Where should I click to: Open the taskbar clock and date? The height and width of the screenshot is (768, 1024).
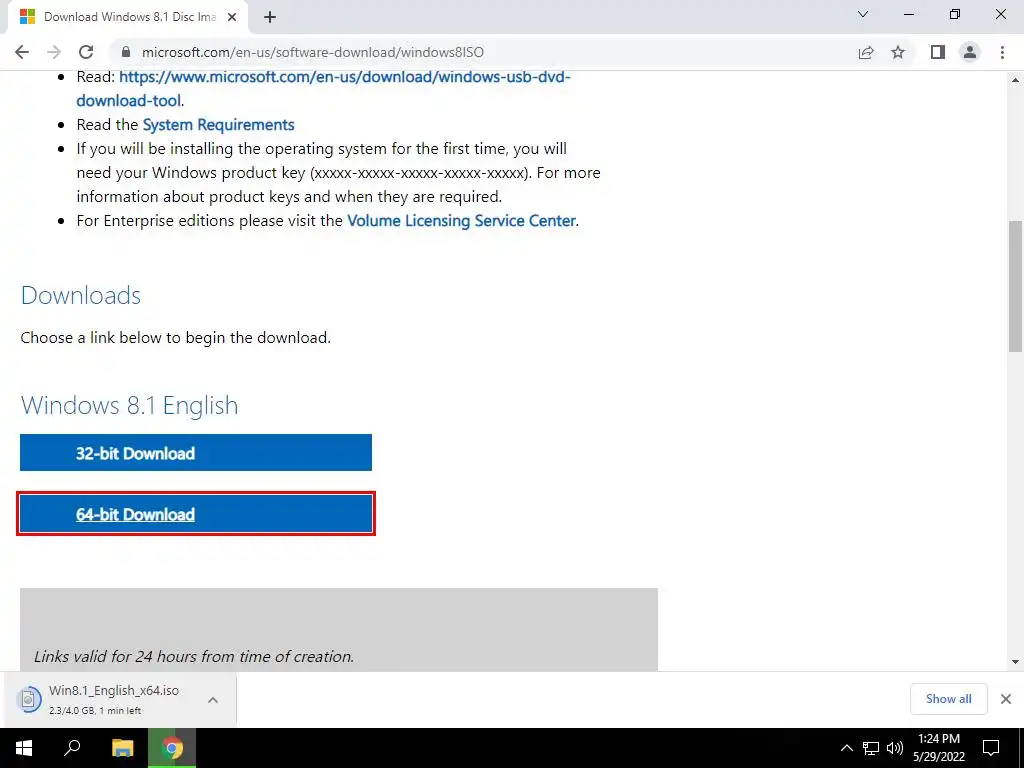[939, 748]
